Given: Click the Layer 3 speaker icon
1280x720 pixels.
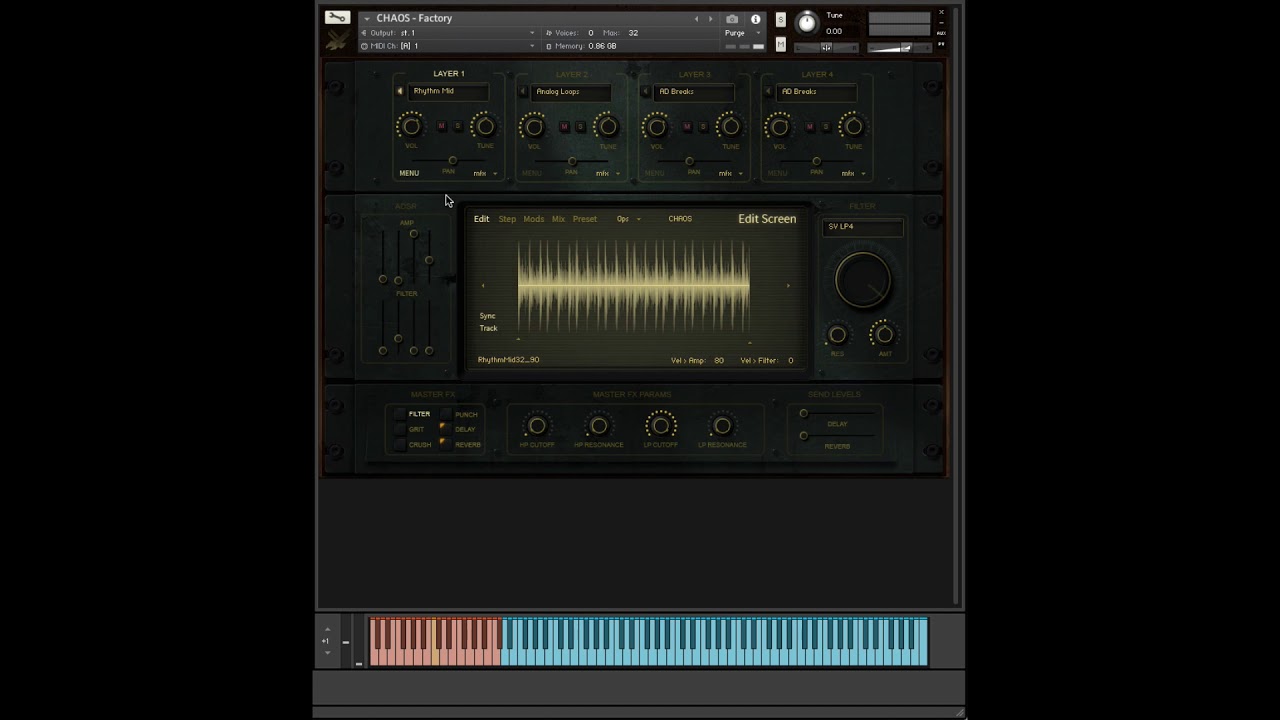Looking at the screenshot, I should pyautogui.click(x=646, y=91).
